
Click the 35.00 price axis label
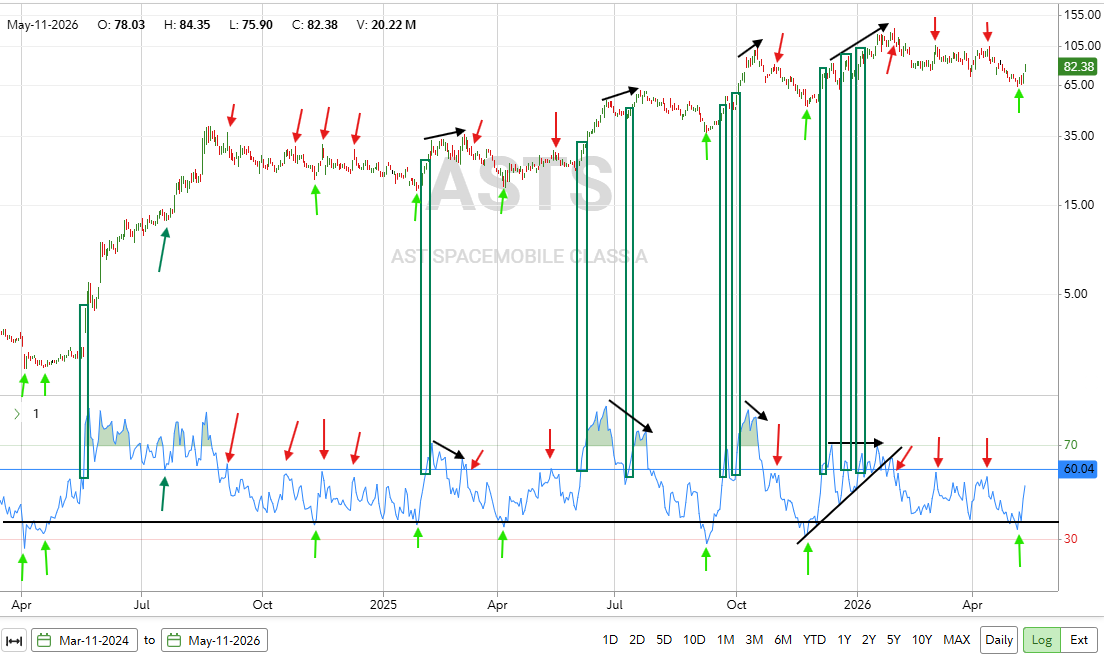[1079, 136]
